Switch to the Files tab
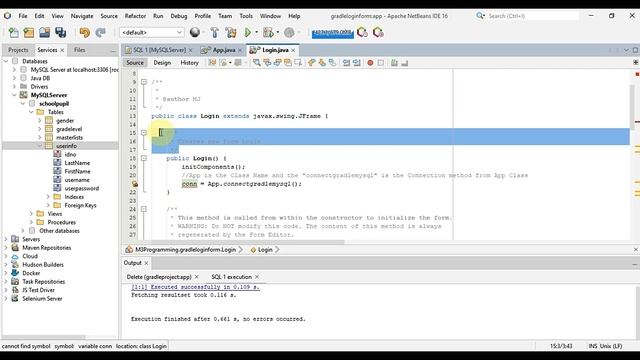 [x=80, y=50]
